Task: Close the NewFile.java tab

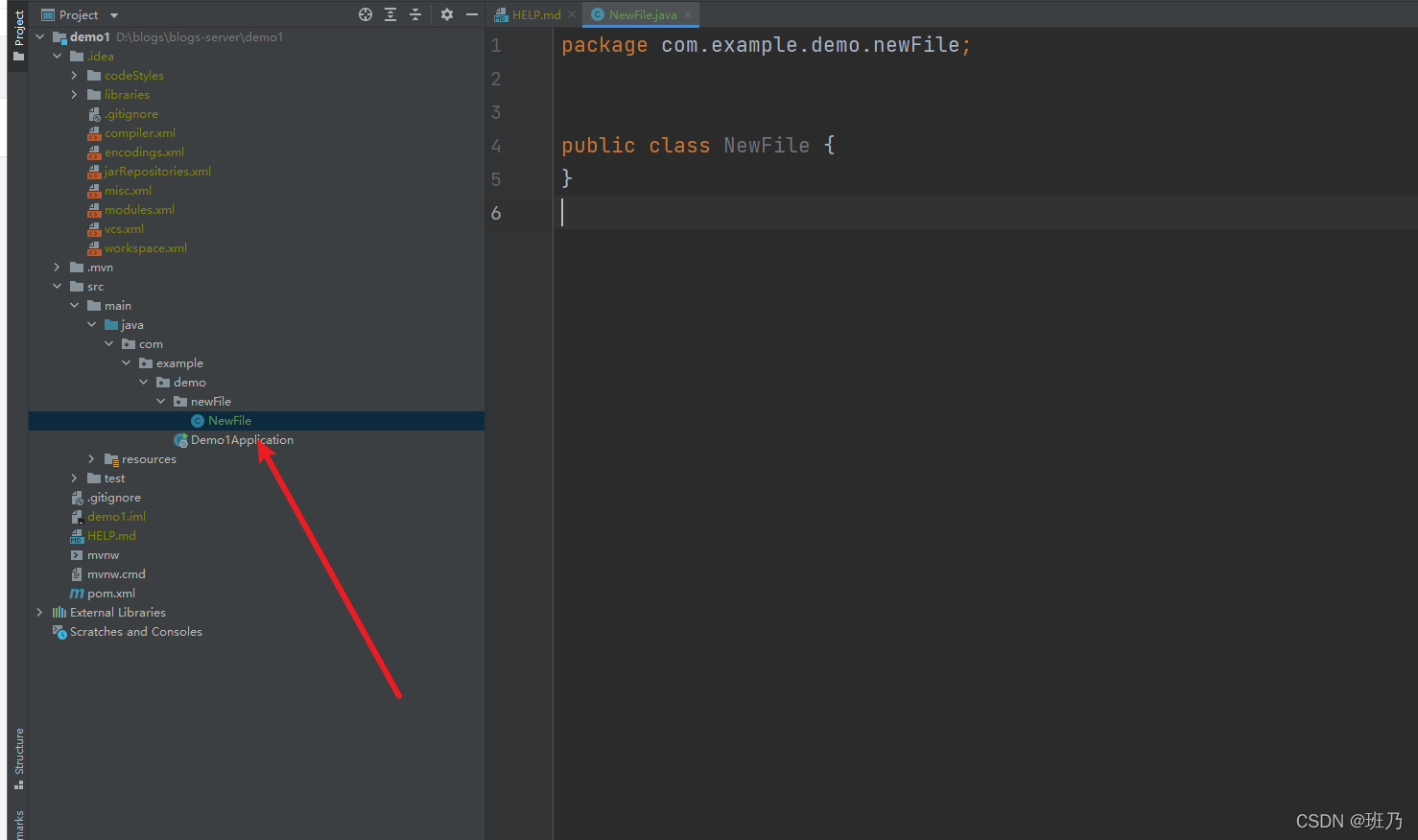Action: pyautogui.click(x=688, y=14)
